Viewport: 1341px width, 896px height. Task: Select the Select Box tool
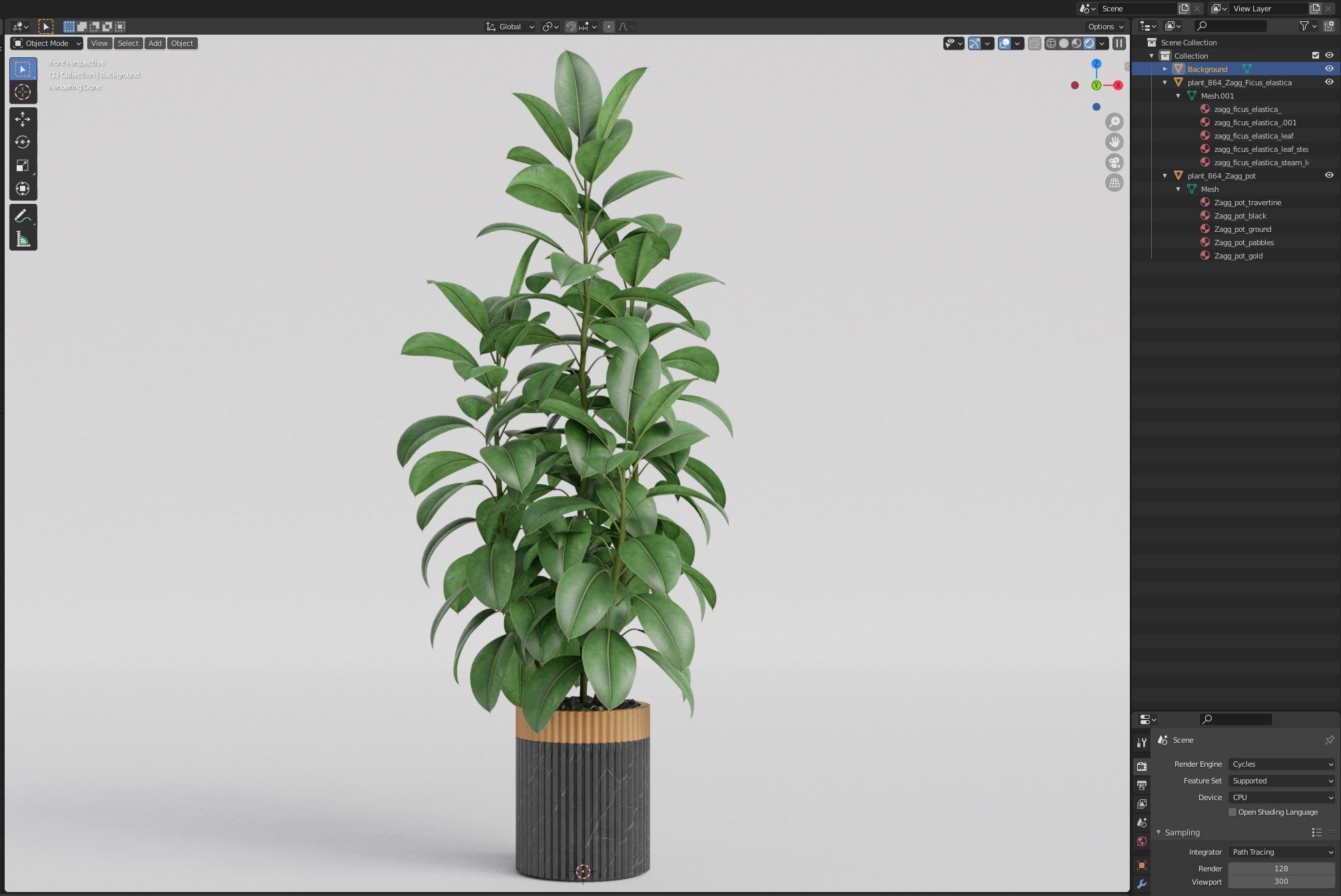coord(23,69)
